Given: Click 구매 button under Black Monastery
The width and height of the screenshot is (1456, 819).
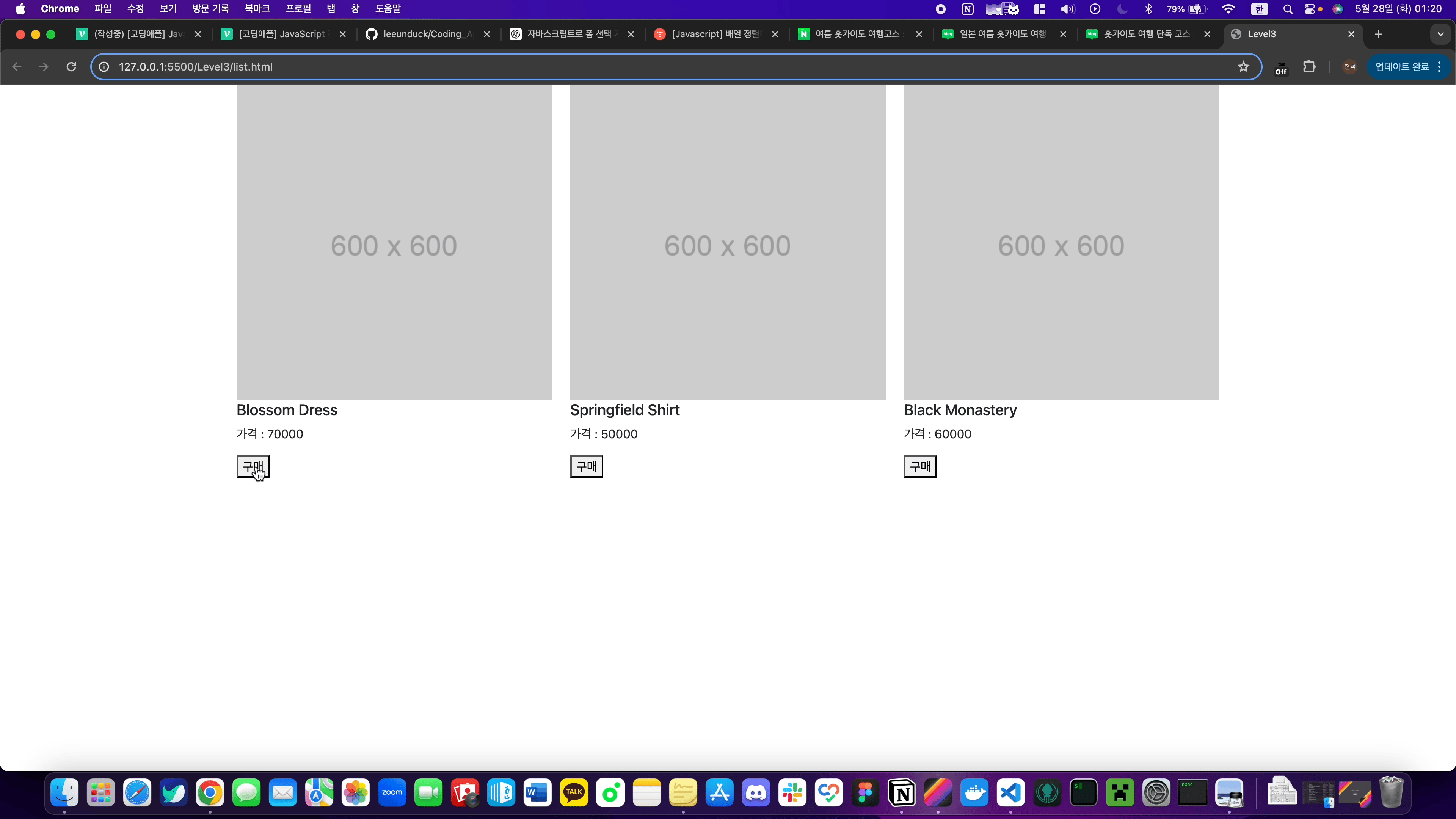Looking at the screenshot, I should tap(919, 466).
